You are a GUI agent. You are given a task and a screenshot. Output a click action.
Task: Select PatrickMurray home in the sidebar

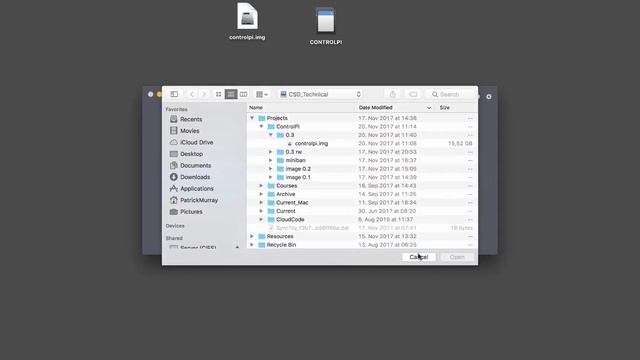[x=199, y=200]
